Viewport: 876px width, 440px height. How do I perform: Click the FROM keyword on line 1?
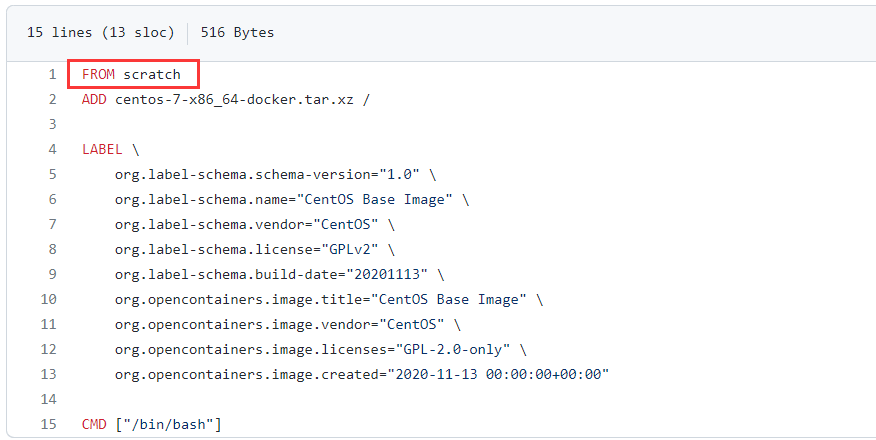pos(98,74)
